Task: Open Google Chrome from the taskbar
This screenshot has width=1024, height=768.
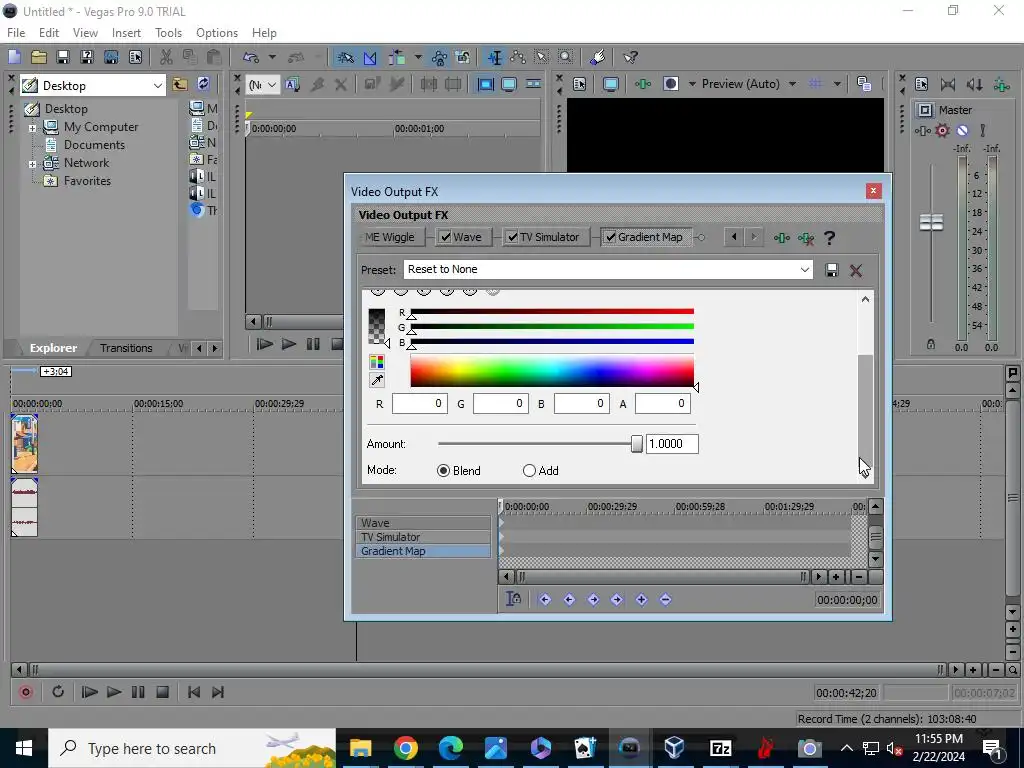Action: pyautogui.click(x=406, y=748)
